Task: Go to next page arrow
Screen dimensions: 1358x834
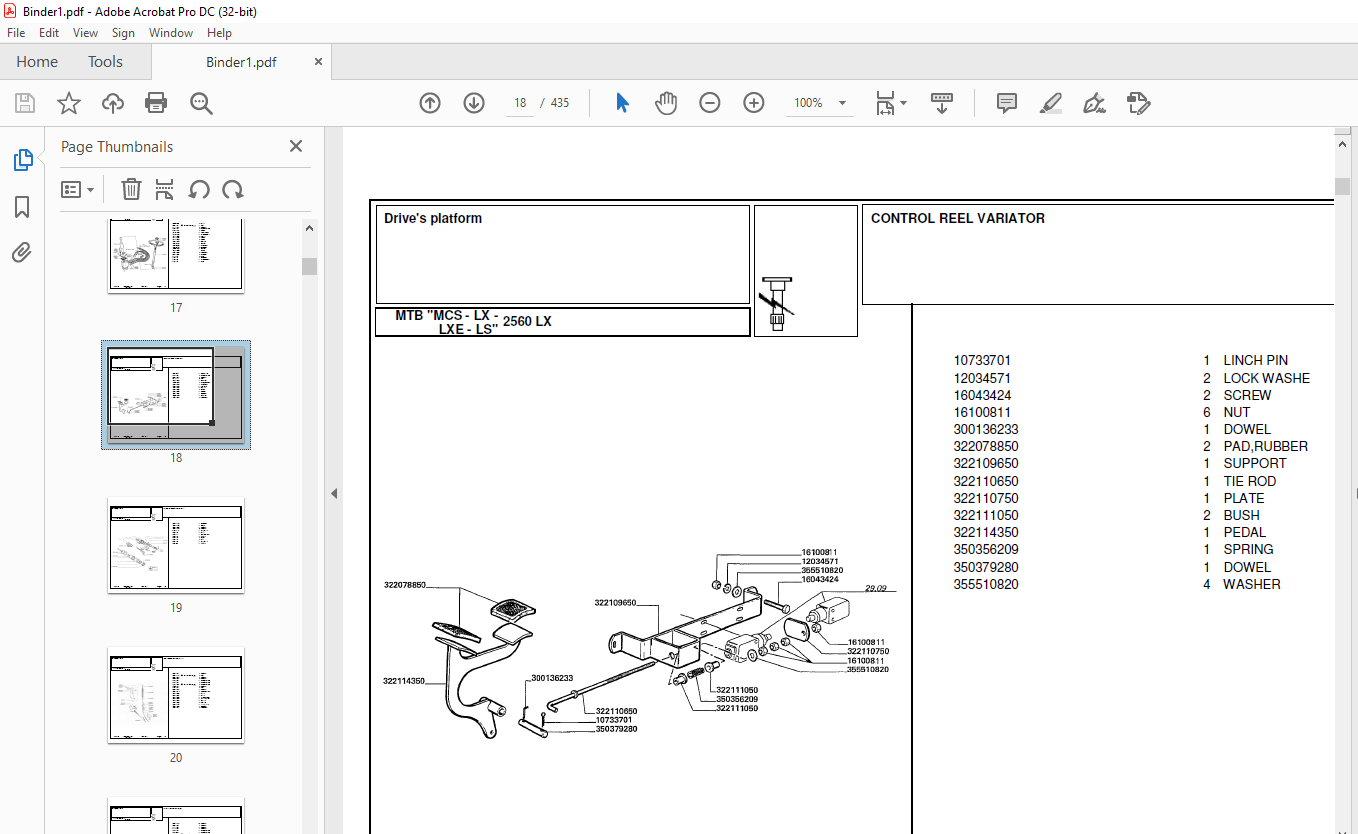Action: tap(474, 103)
